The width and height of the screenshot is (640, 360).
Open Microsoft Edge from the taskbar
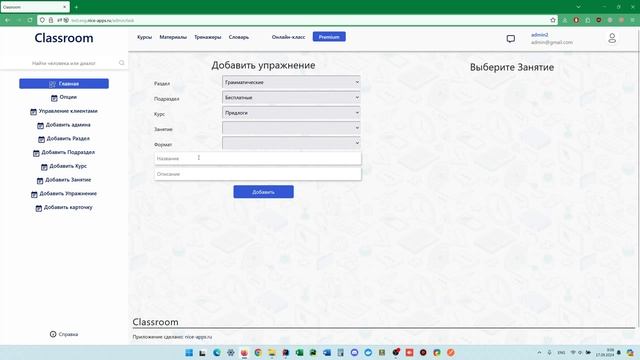(x=217, y=353)
